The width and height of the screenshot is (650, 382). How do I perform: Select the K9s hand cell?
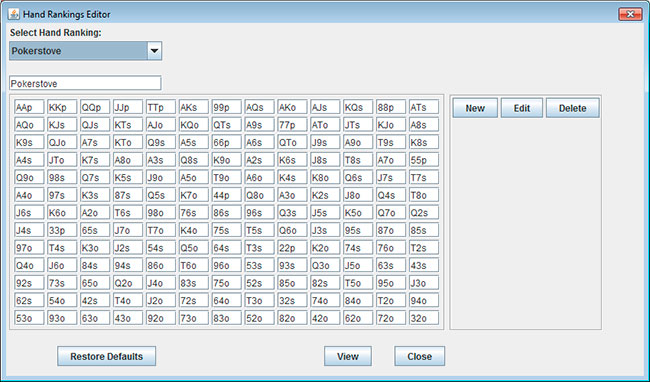pos(29,142)
